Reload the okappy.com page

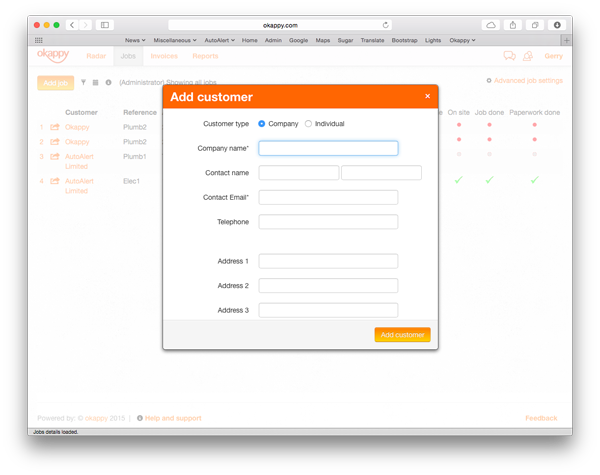385,25
